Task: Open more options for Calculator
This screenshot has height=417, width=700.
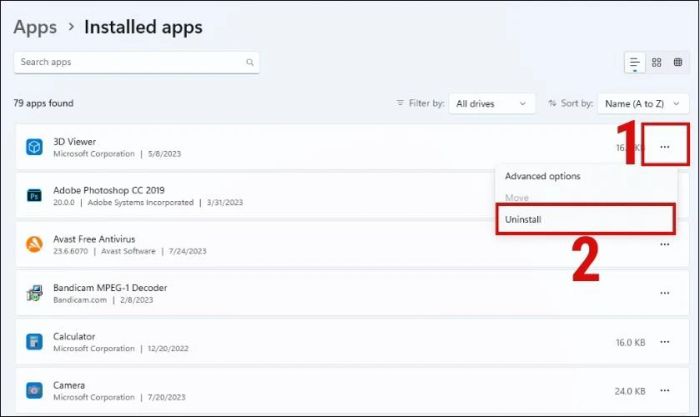Action: (x=664, y=342)
